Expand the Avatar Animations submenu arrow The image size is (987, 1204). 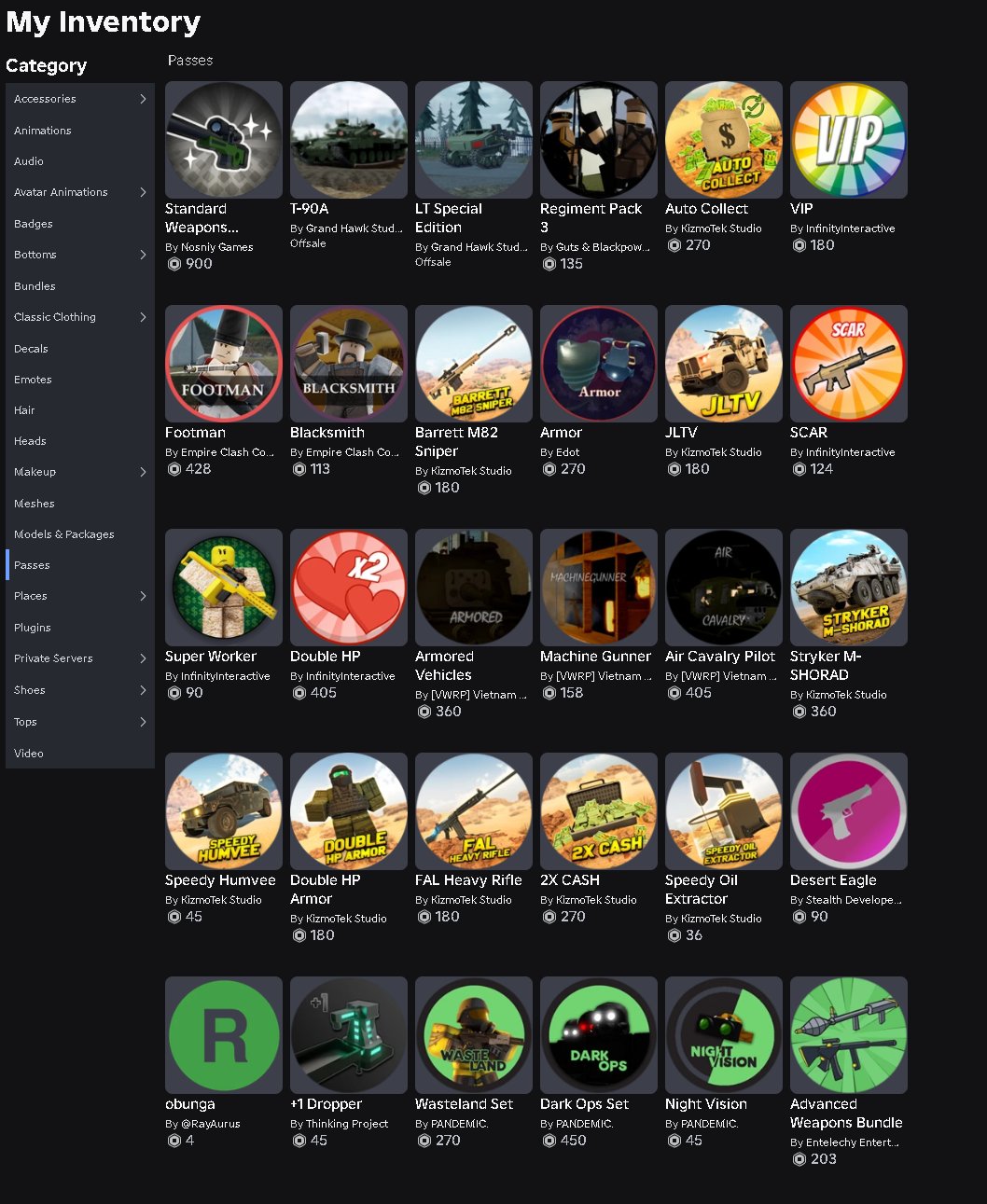point(143,192)
